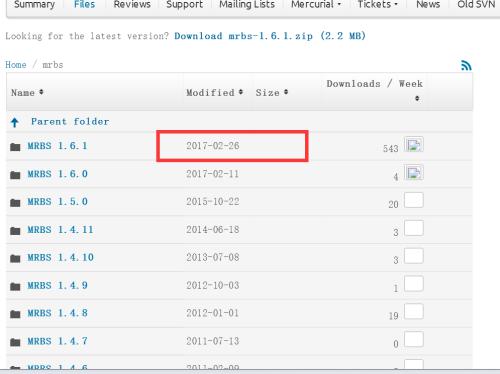
Task: Click folder icon beside MRBS 1.4.10
Action: 15,258
